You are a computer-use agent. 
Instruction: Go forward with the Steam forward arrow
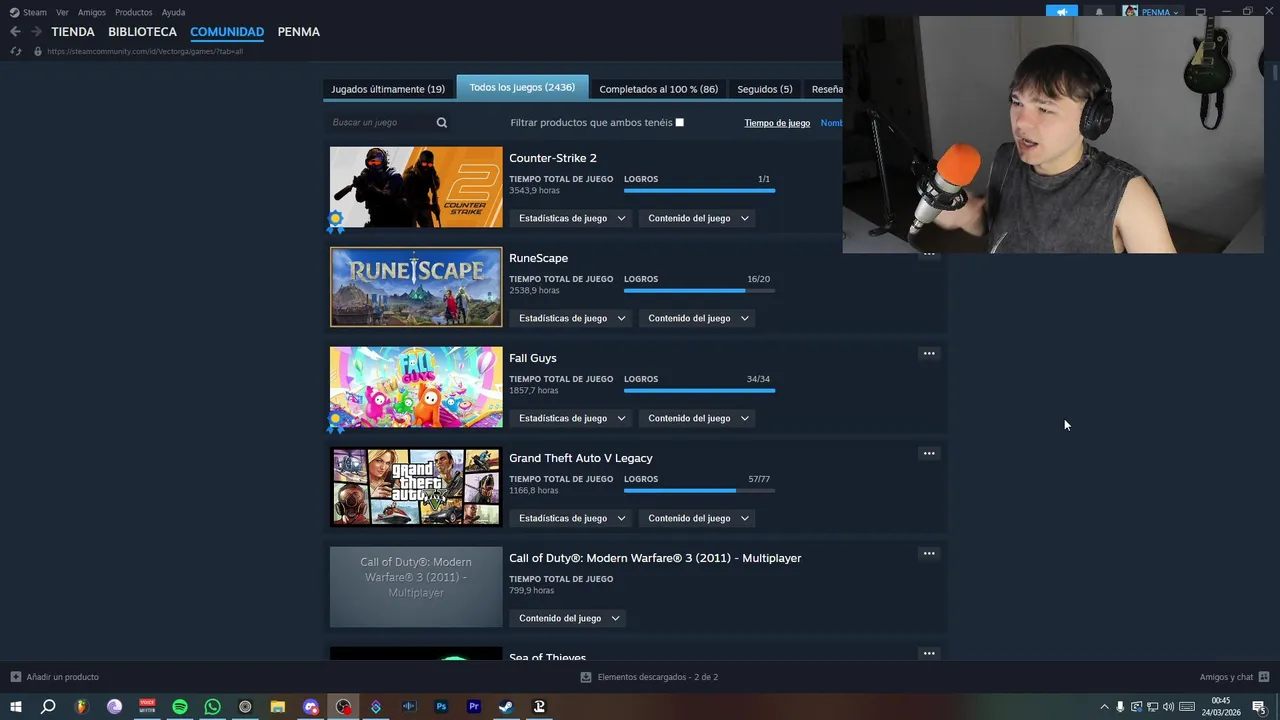click(36, 32)
